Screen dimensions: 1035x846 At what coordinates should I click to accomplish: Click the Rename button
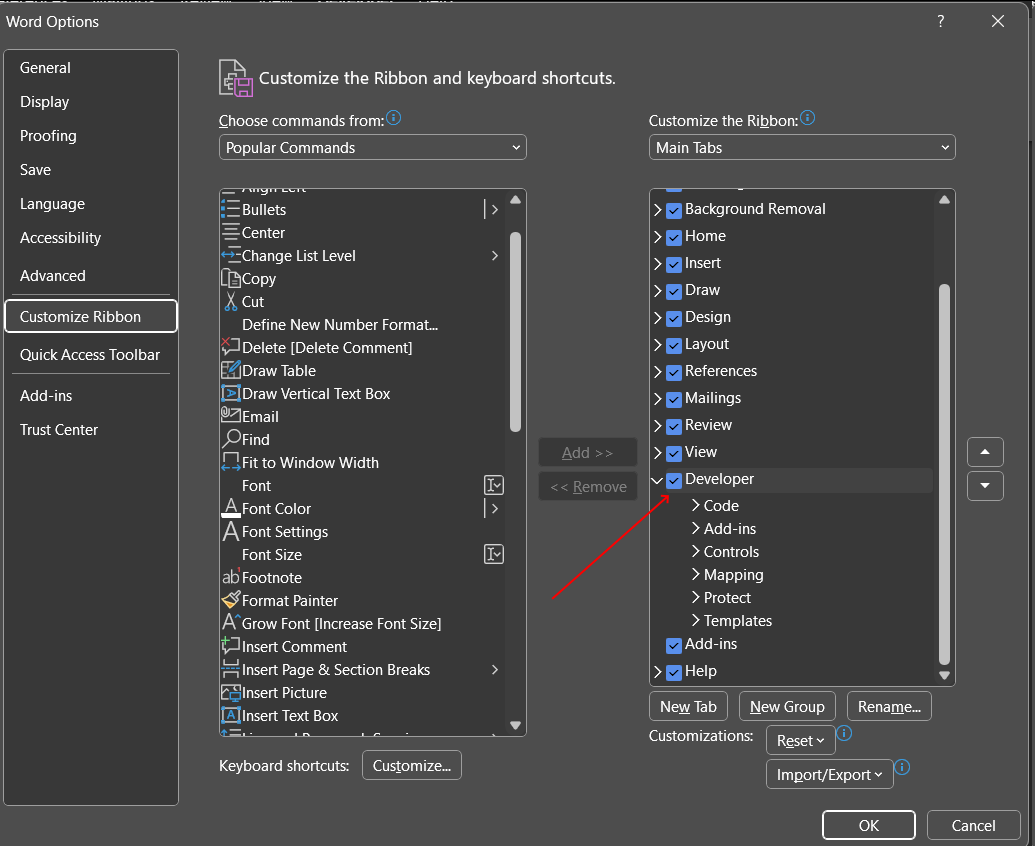(889, 707)
